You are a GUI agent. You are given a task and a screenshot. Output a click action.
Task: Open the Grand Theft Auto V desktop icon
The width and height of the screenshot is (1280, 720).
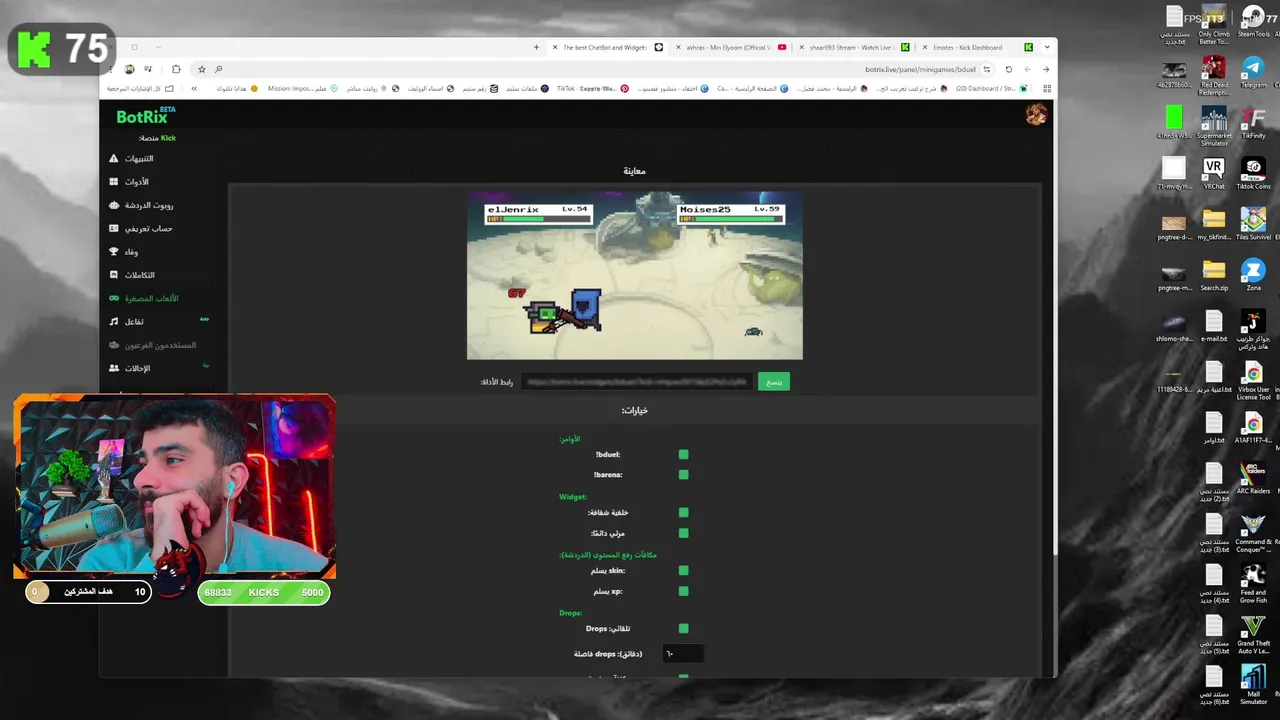coord(1253,635)
